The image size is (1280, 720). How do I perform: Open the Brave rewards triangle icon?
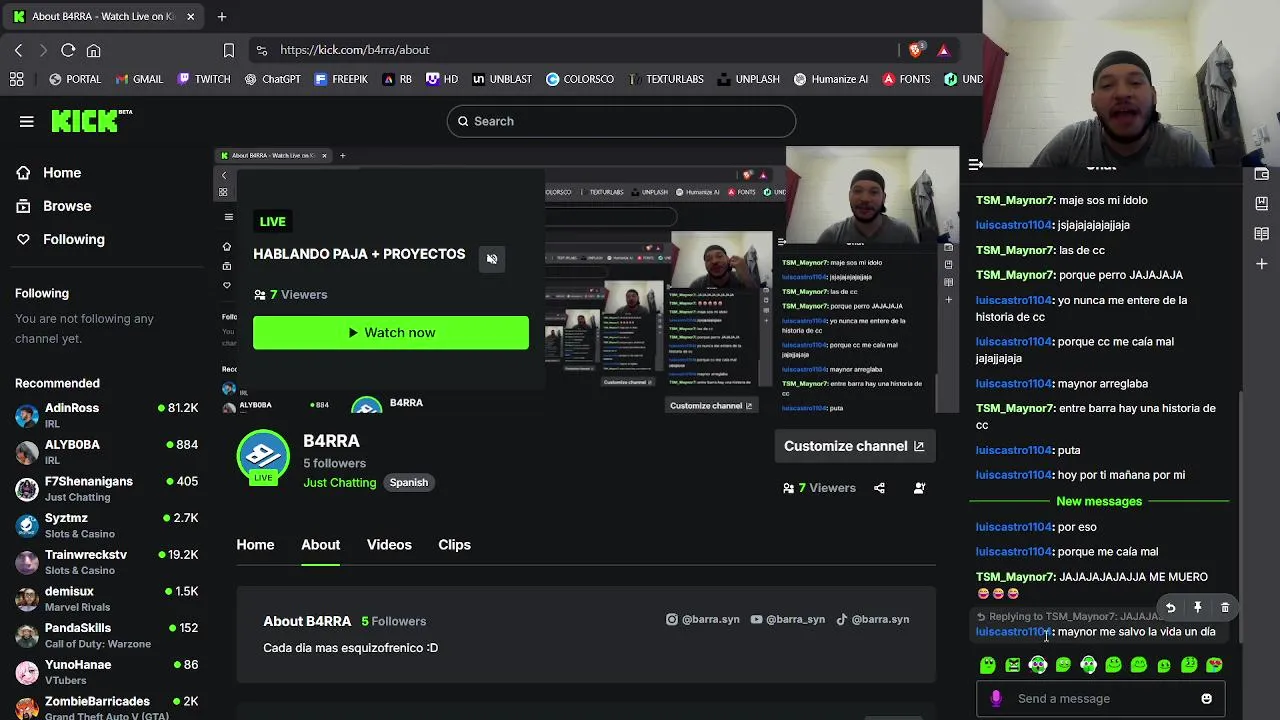[943, 50]
